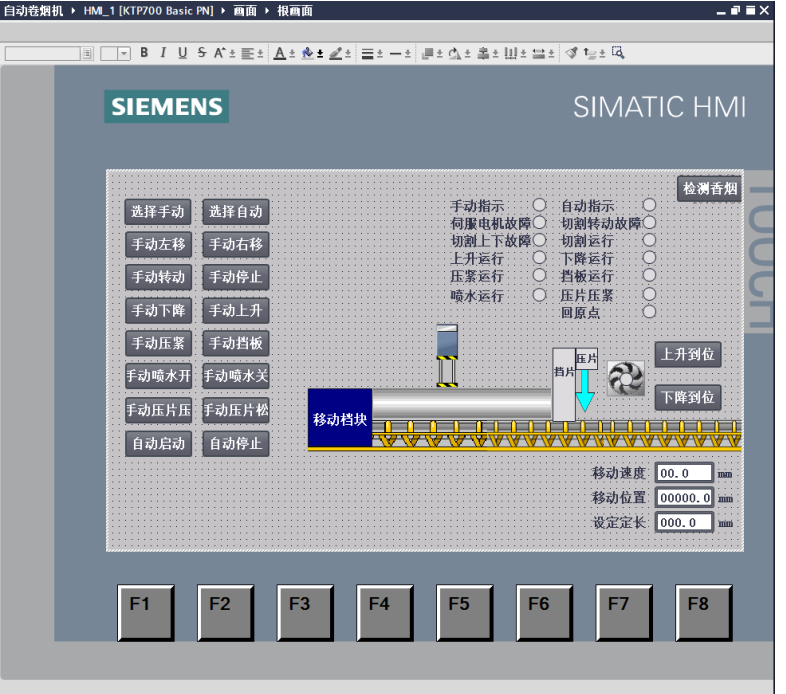The height and width of the screenshot is (694, 786).
Task: Select the 伺服电机故障 indicator circle
Action: click(539, 222)
